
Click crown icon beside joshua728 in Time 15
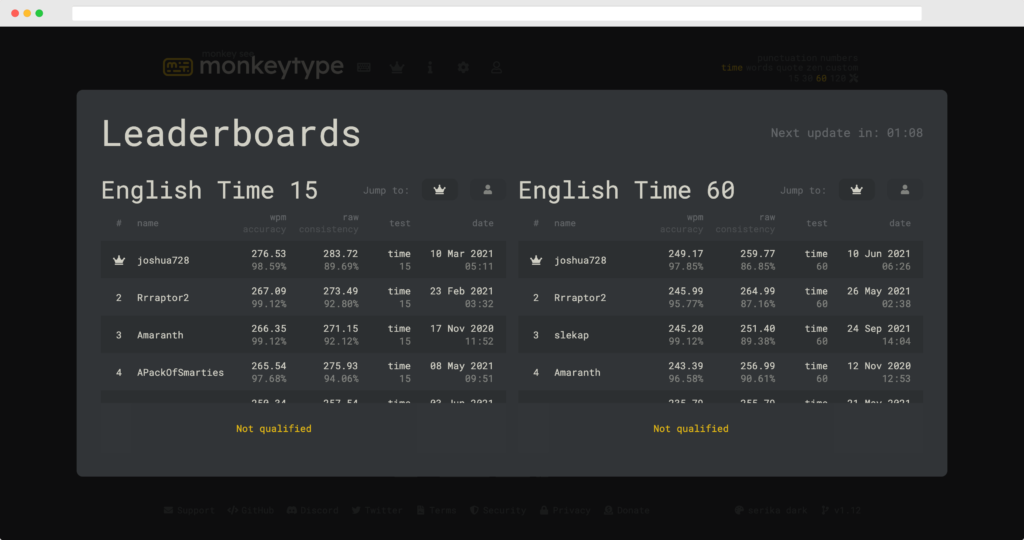point(119,260)
